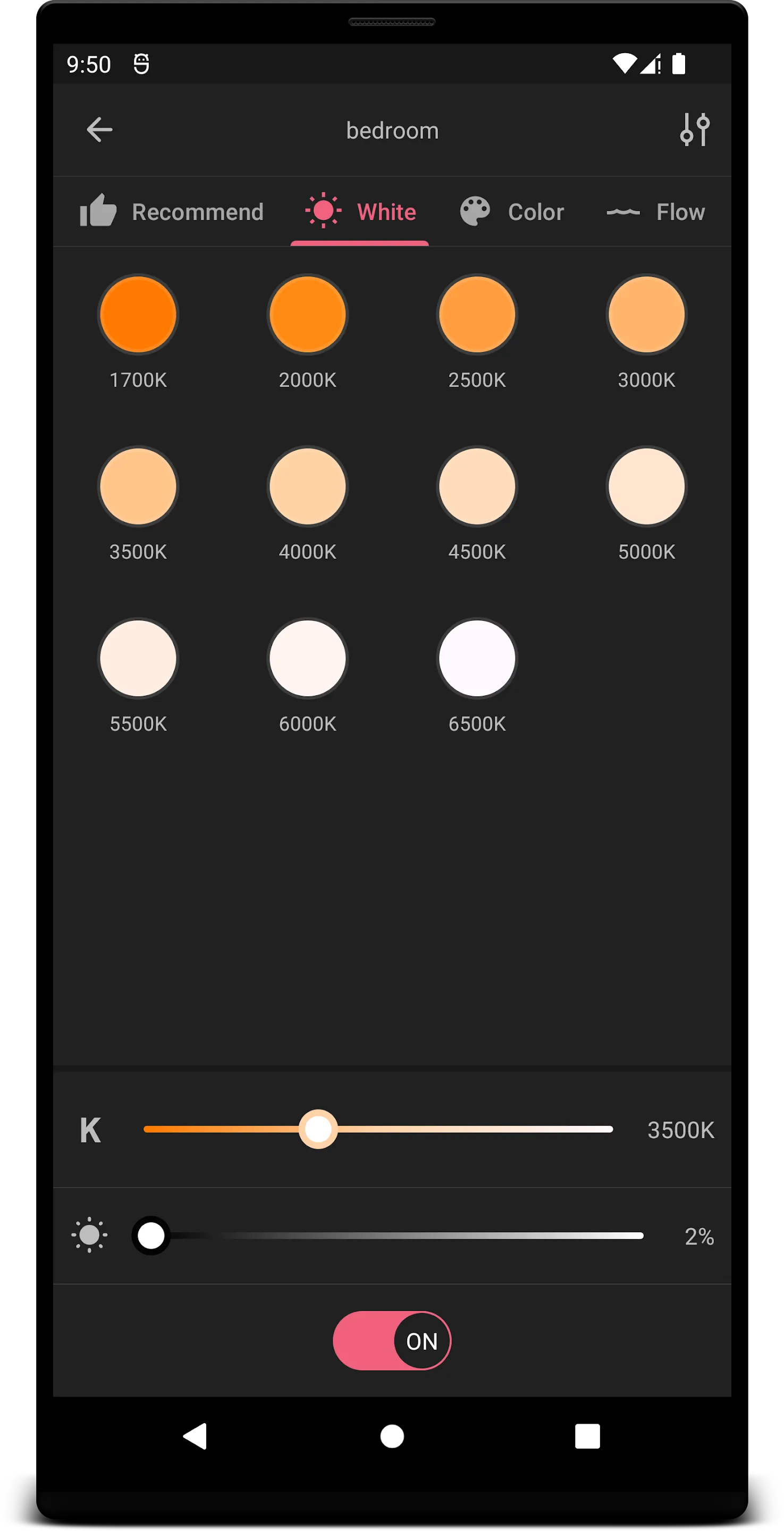The height and width of the screenshot is (1531, 784).
Task: Apply the 6000K swatch
Action: point(307,659)
